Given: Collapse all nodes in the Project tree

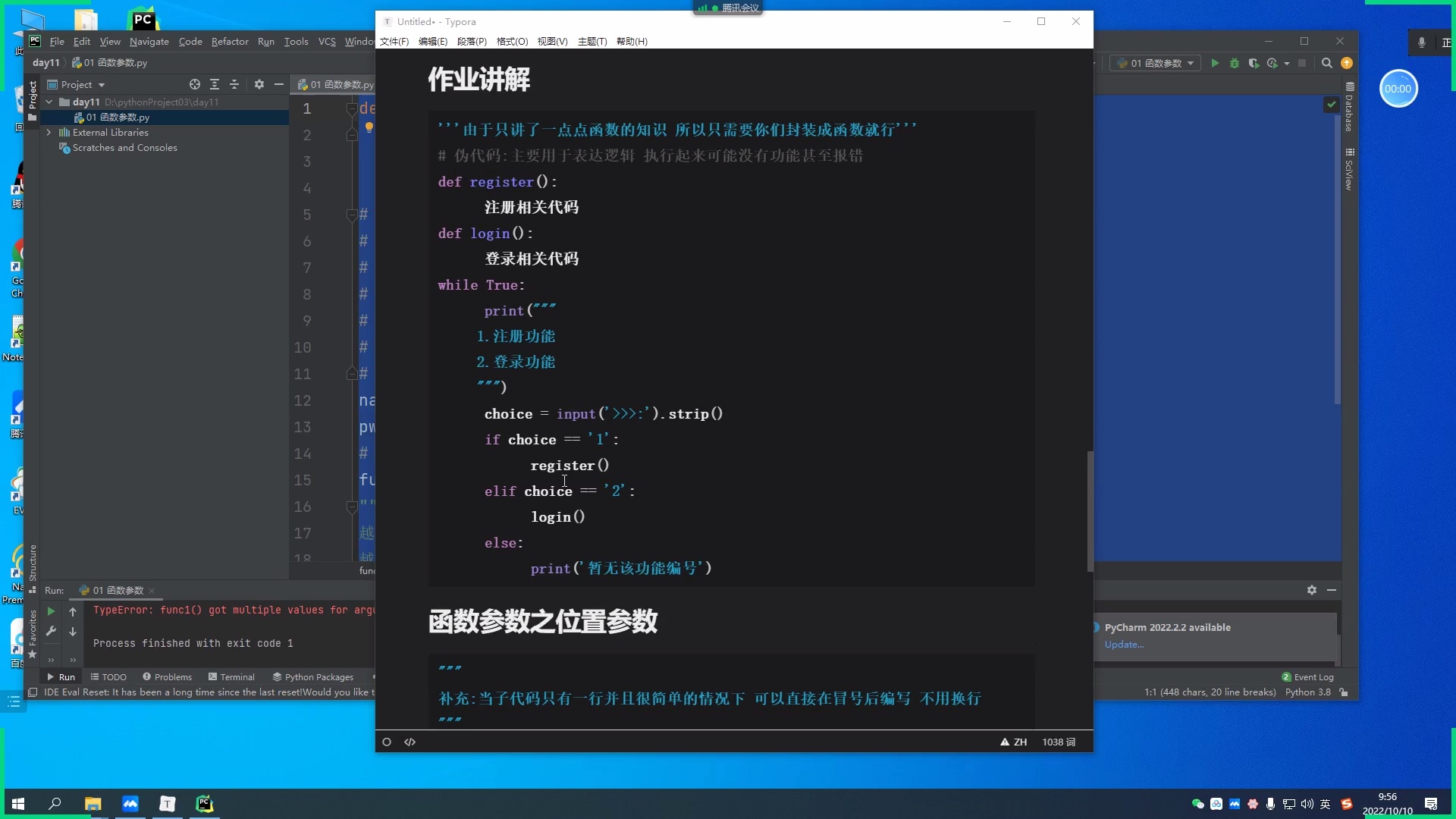Looking at the screenshot, I should 235,84.
